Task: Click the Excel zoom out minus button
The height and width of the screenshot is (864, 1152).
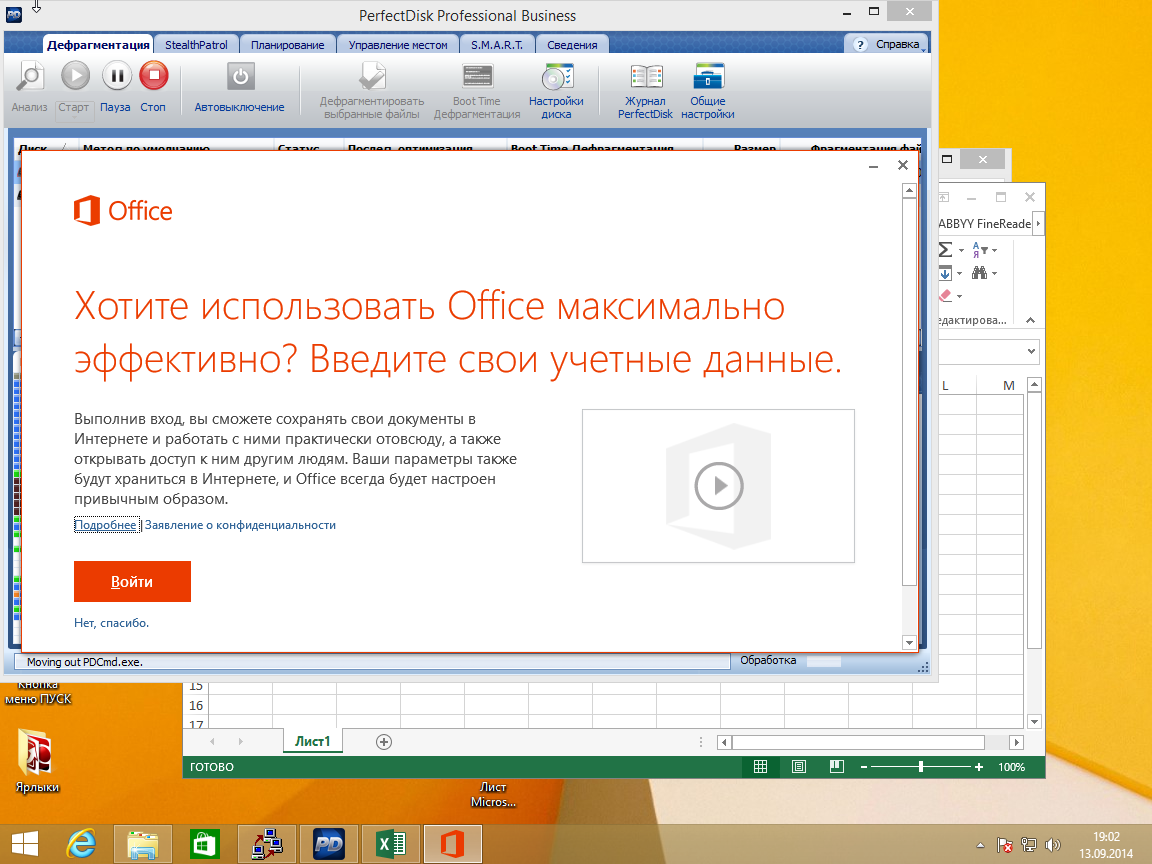Action: pyautogui.click(x=864, y=767)
